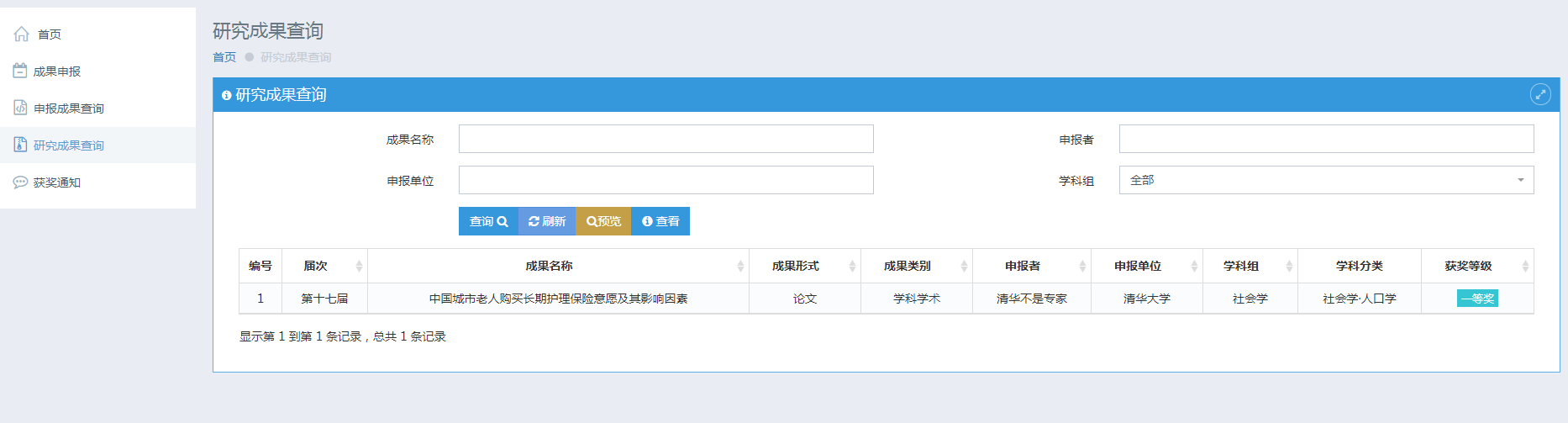Focus the 申报者 input field
The height and width of the screenshot is (423, 1568).
pos(1326,139)
